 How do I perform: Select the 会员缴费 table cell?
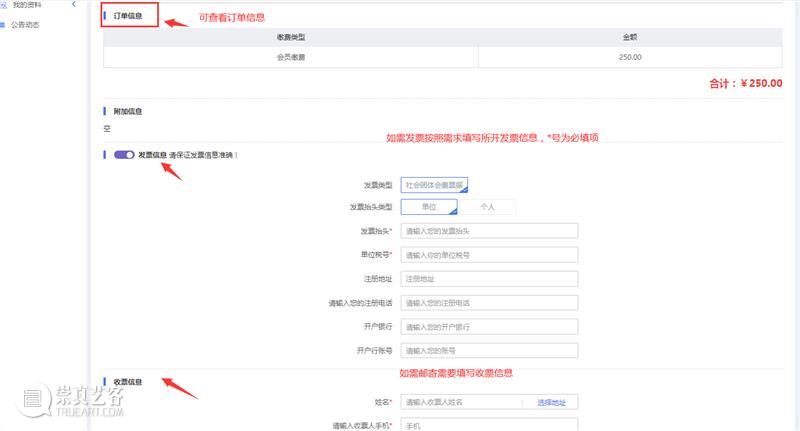[291, 57]
